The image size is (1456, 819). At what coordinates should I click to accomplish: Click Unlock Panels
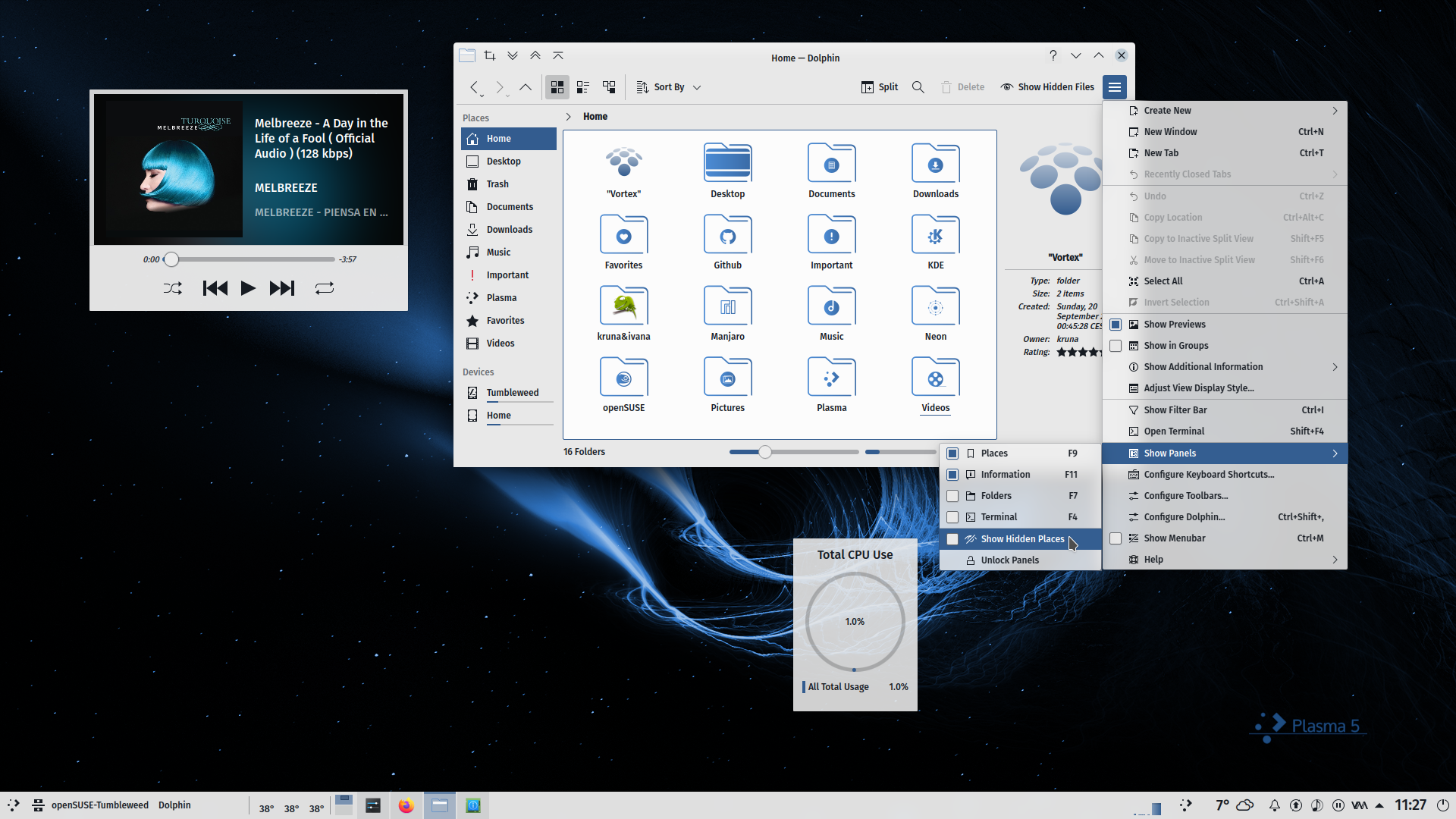point(1020,560)
